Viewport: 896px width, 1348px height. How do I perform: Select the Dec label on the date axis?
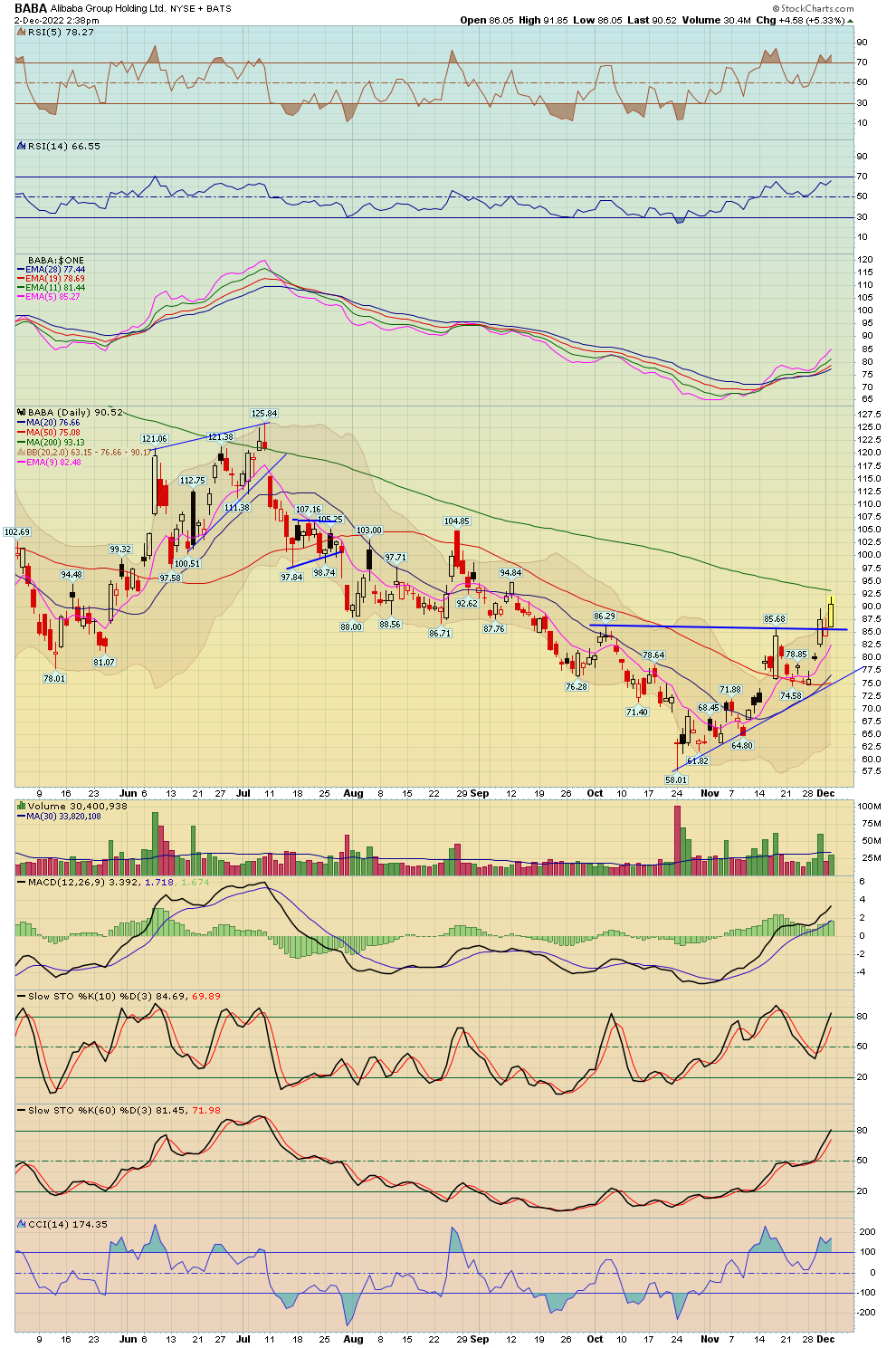827,793
